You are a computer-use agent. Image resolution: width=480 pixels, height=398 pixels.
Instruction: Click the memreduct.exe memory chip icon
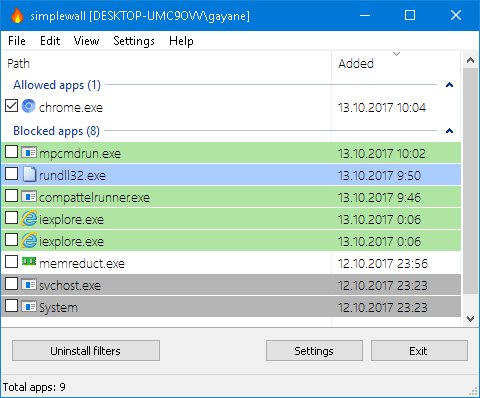(x=29, y=262)
